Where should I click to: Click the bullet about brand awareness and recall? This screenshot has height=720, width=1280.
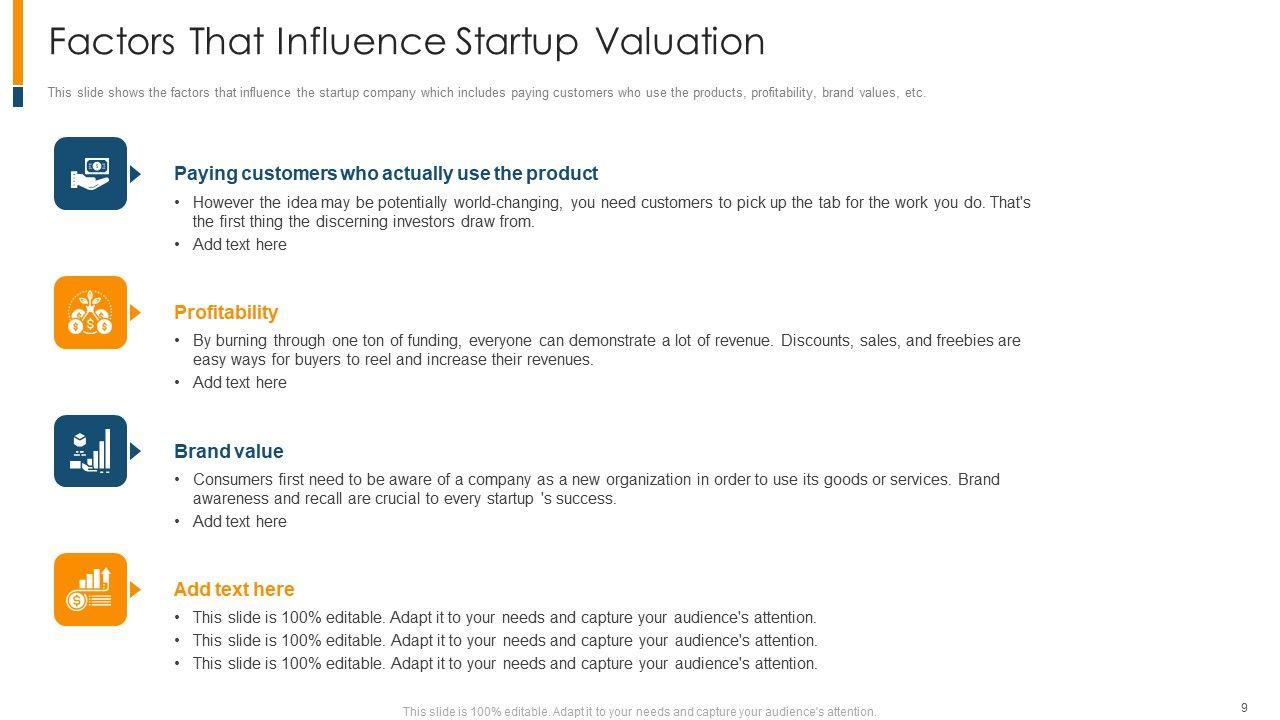596,489
